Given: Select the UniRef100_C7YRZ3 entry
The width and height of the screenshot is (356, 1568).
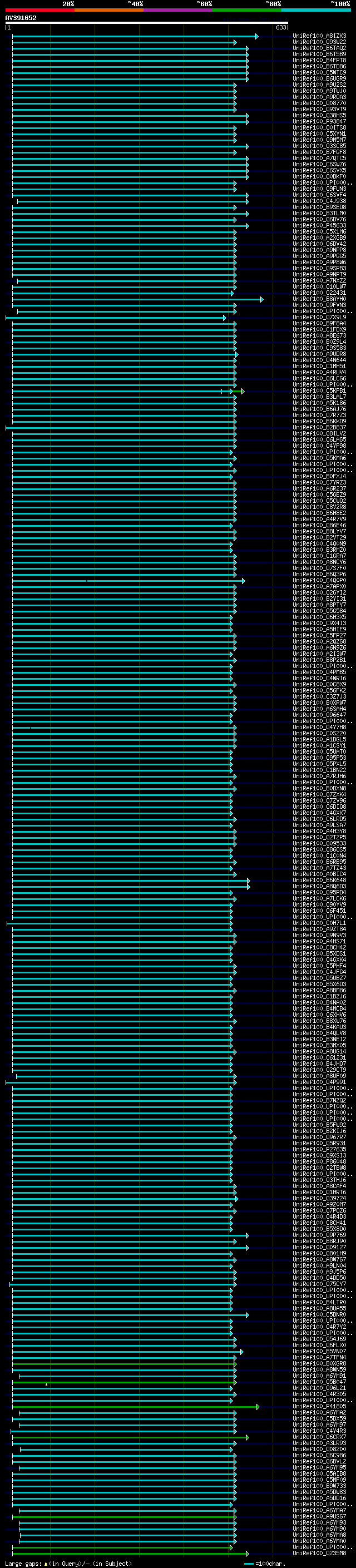Looking at the screenshot, I should click(x=319, y=483).
